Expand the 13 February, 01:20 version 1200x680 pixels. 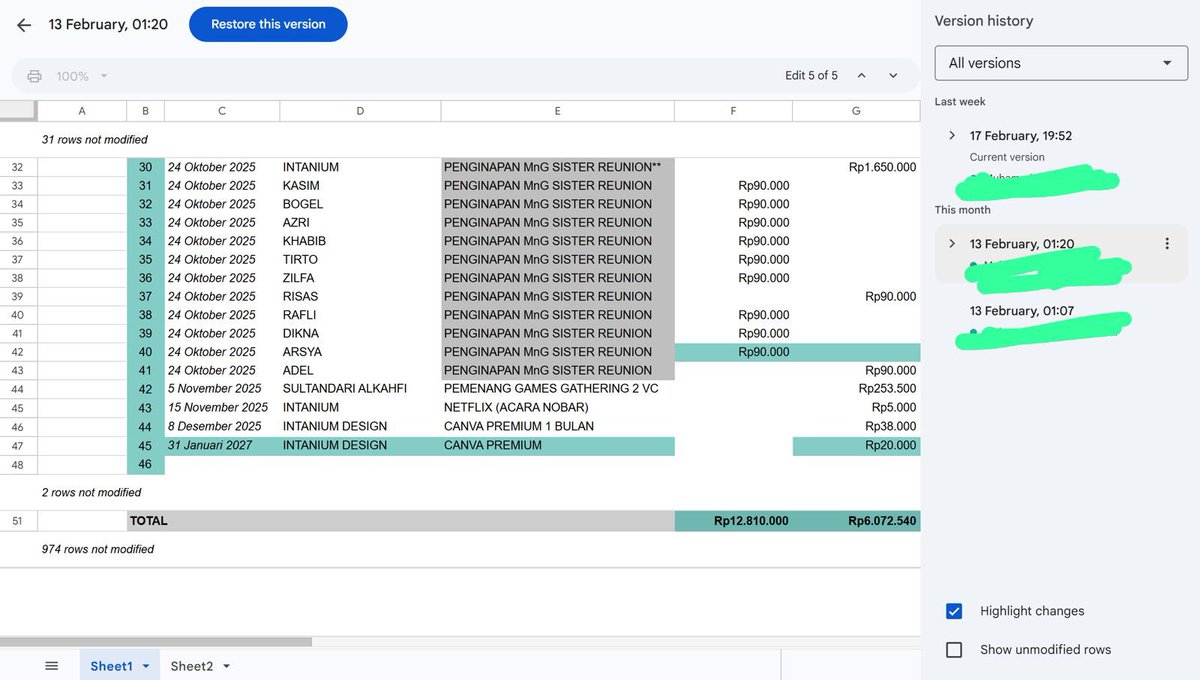pyautogui.click(x=952, y=244)
